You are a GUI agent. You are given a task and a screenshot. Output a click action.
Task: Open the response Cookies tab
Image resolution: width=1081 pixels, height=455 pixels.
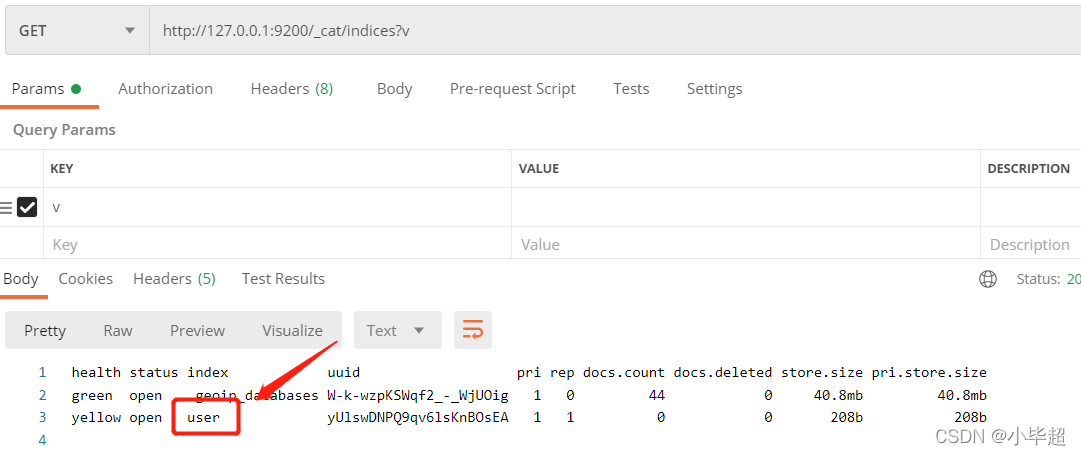coord(85,279)
